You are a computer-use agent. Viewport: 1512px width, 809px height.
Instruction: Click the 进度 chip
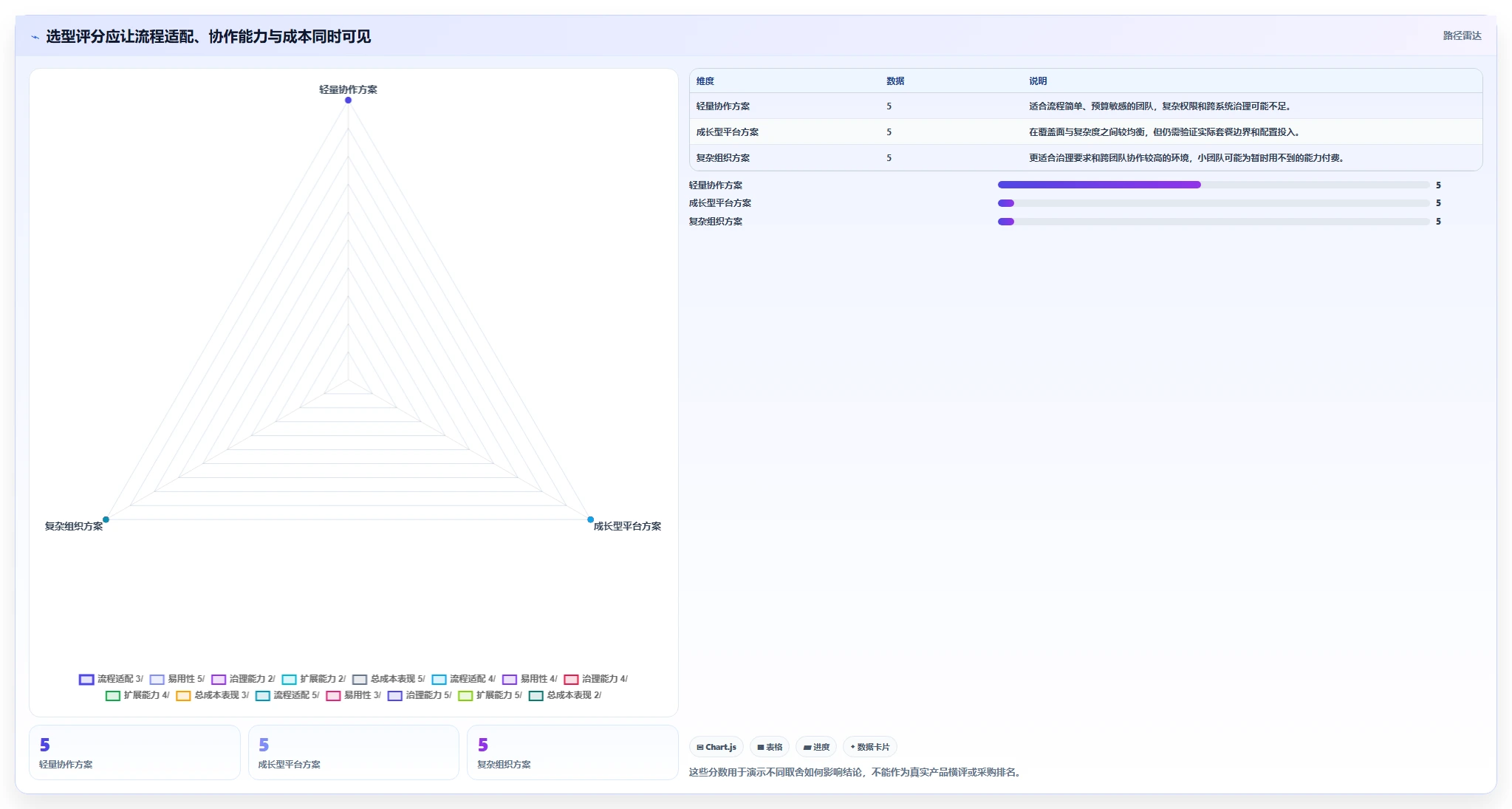tap(815, 747)
